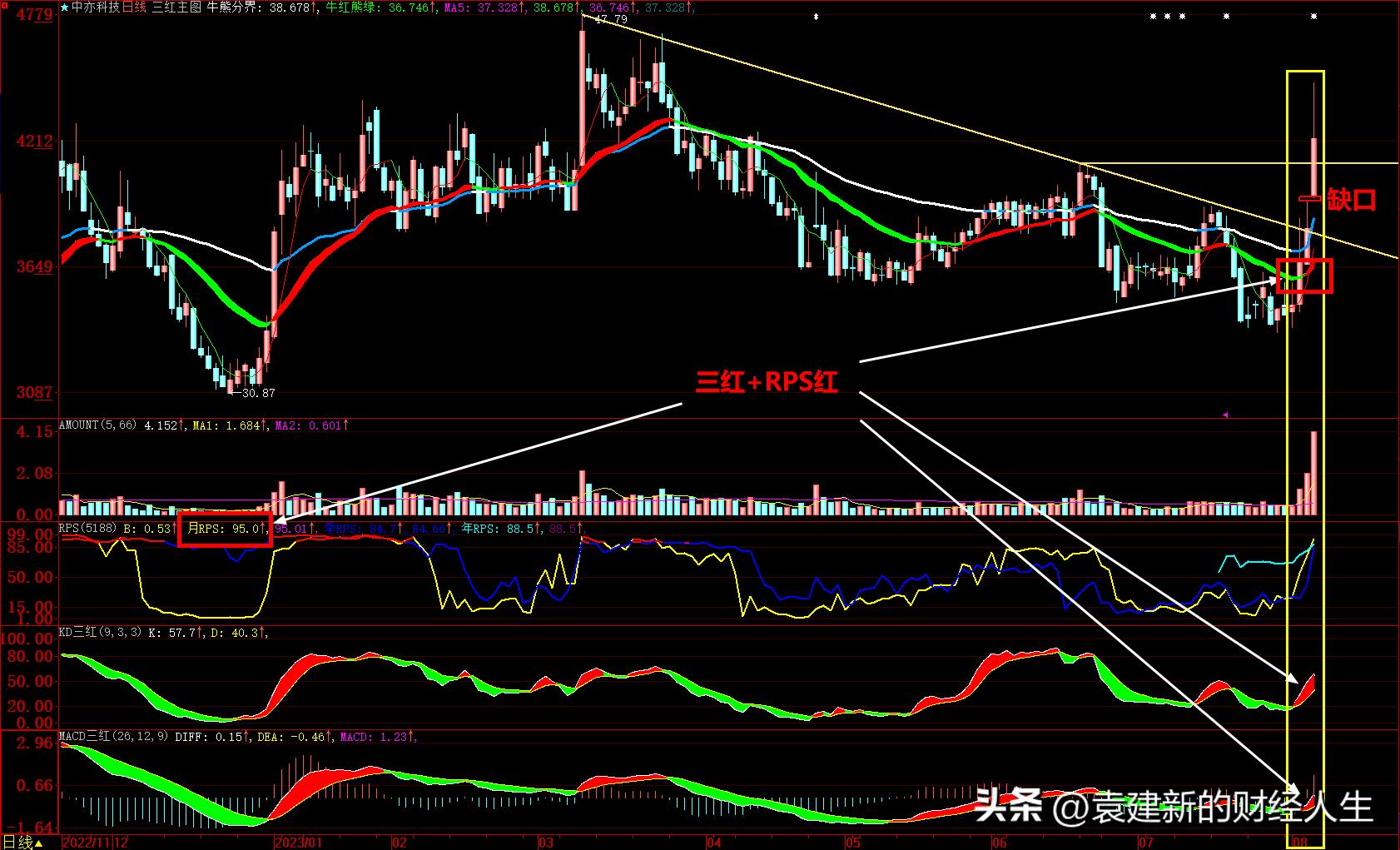Click the 3087 price axis label
Screen dimensions: 1400x850
pos(34,392)
